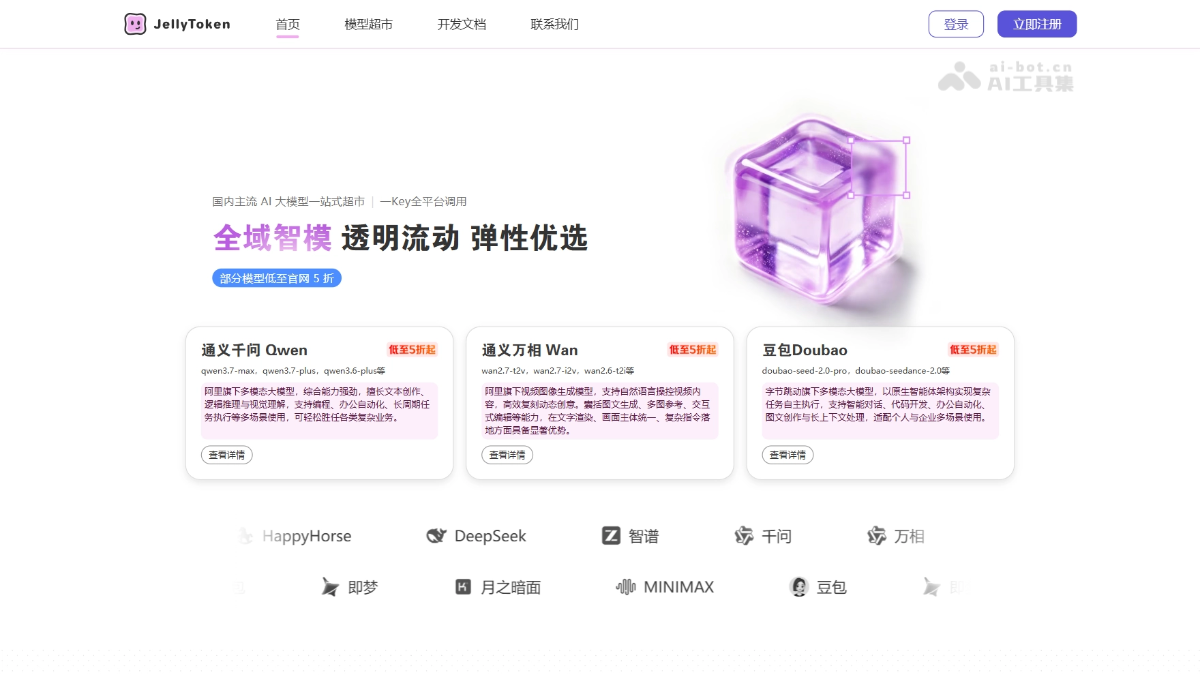This screenshot has height=675, width=1200.
Task: View details for 豆包Doubao card
Action: (x=788, y=455)
